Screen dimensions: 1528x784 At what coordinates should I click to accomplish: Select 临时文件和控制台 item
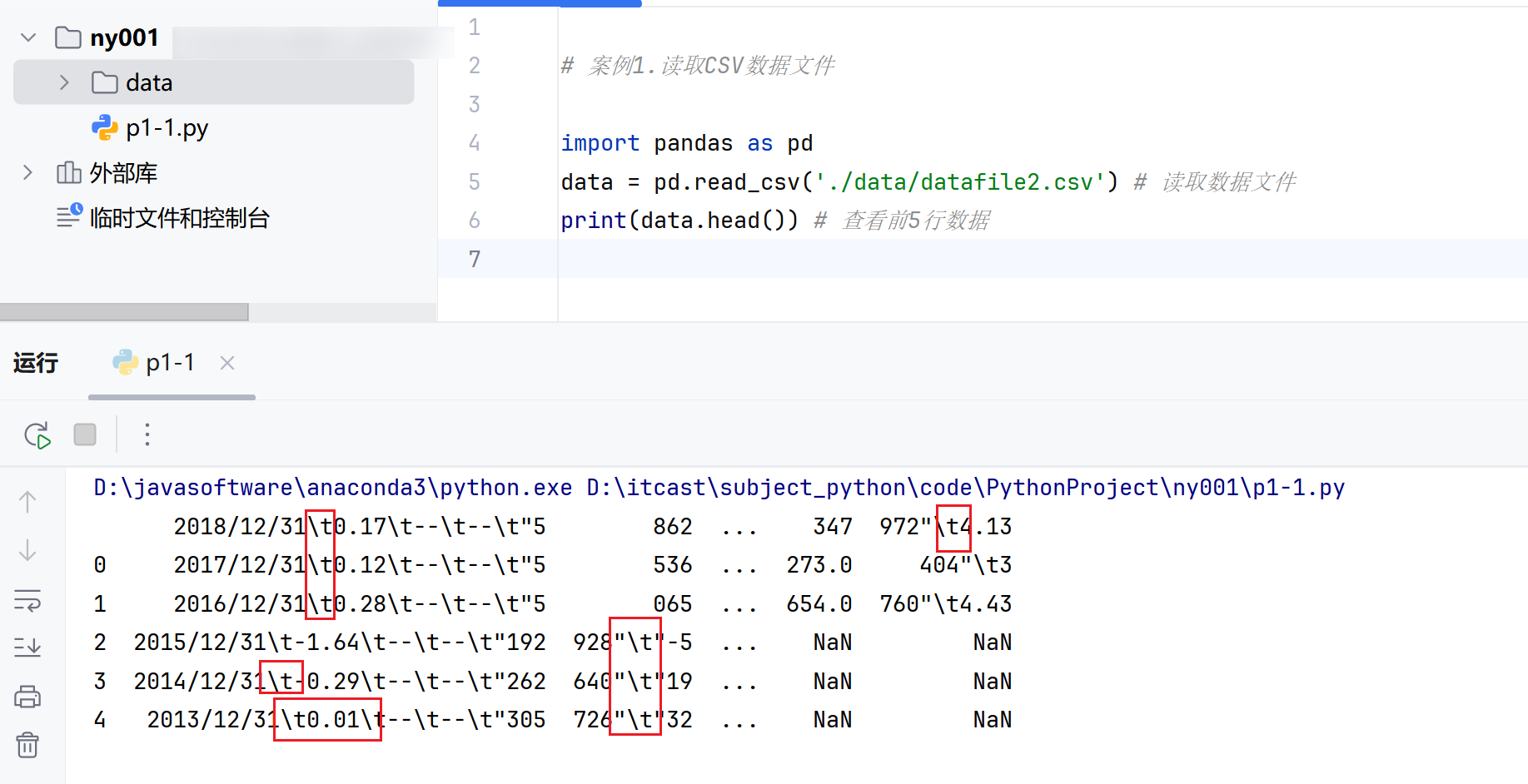coord(179,218)
